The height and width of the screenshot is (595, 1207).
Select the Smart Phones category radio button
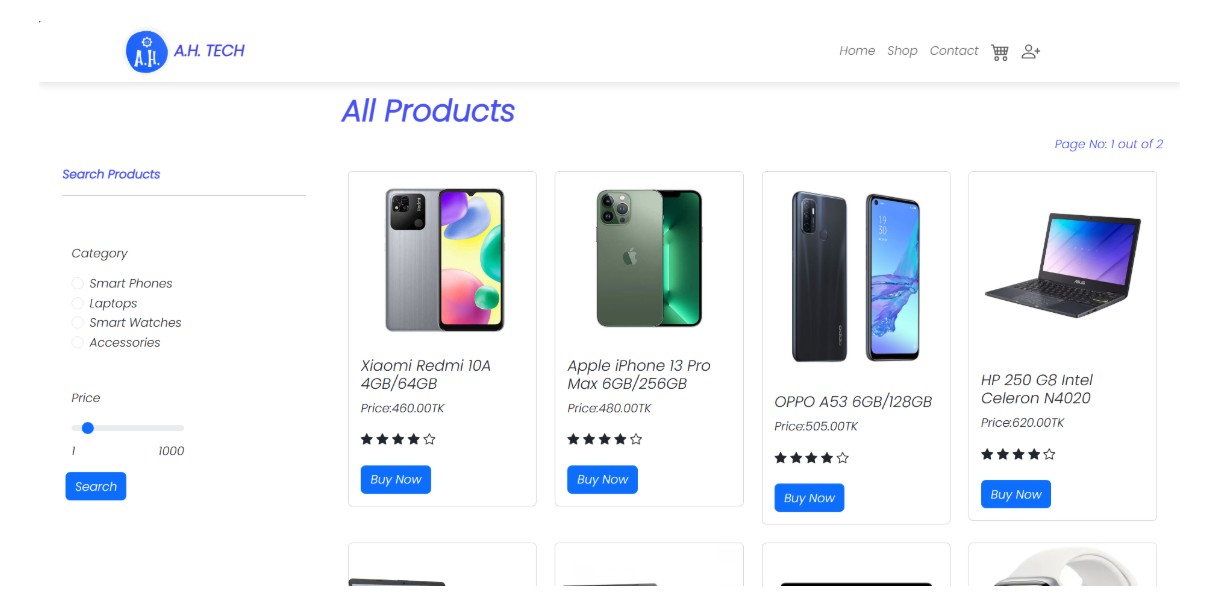(77, 283)
